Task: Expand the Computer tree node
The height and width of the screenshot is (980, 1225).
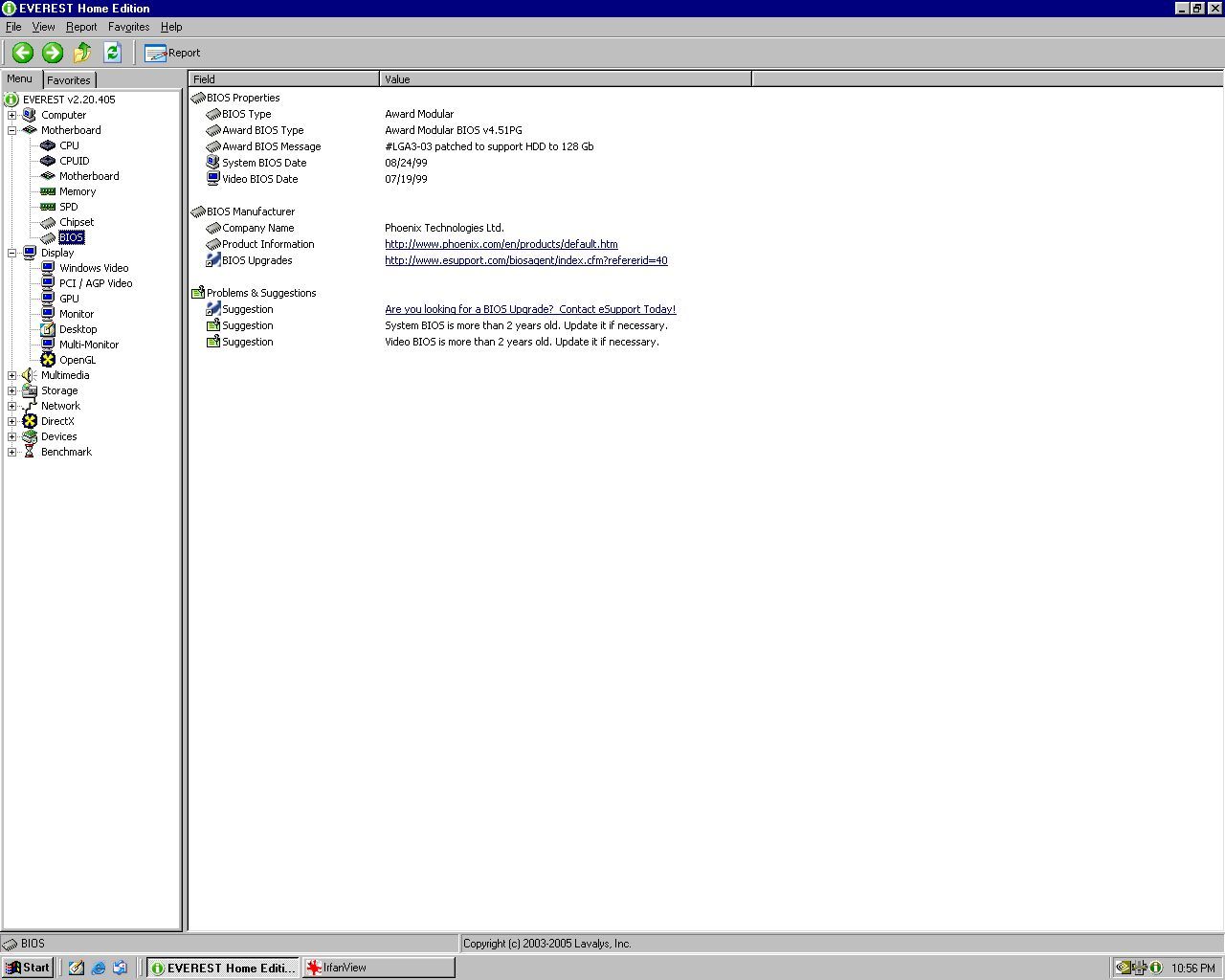Action: tap(11, 115)
